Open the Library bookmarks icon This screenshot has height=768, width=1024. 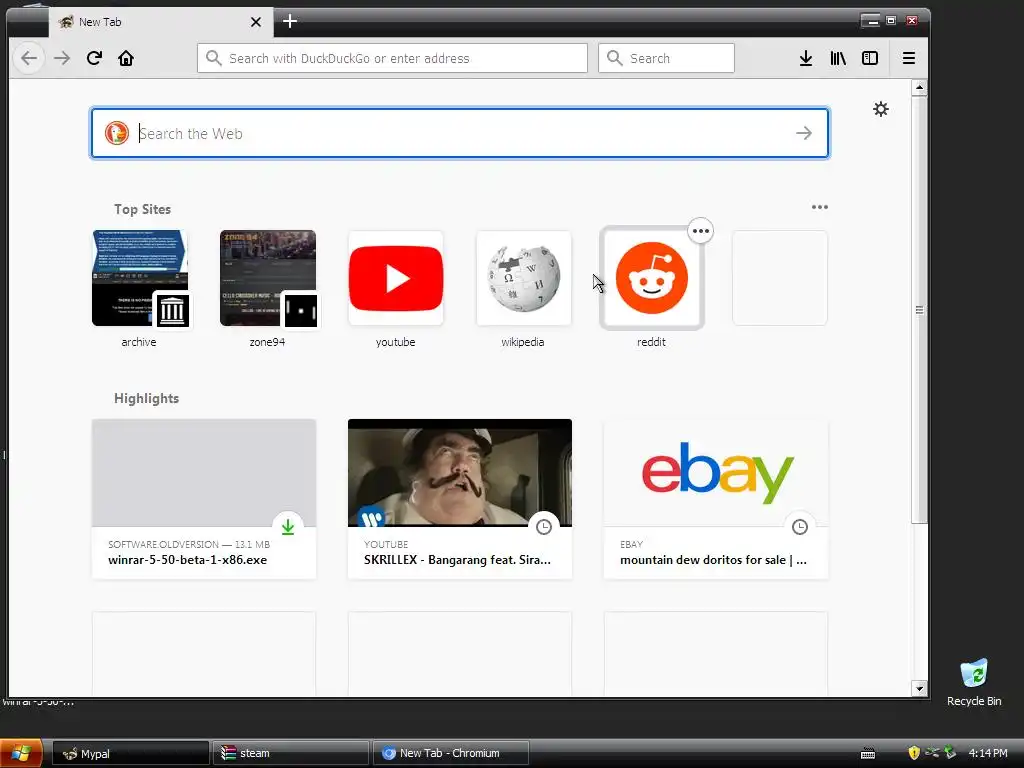point(838,58)
